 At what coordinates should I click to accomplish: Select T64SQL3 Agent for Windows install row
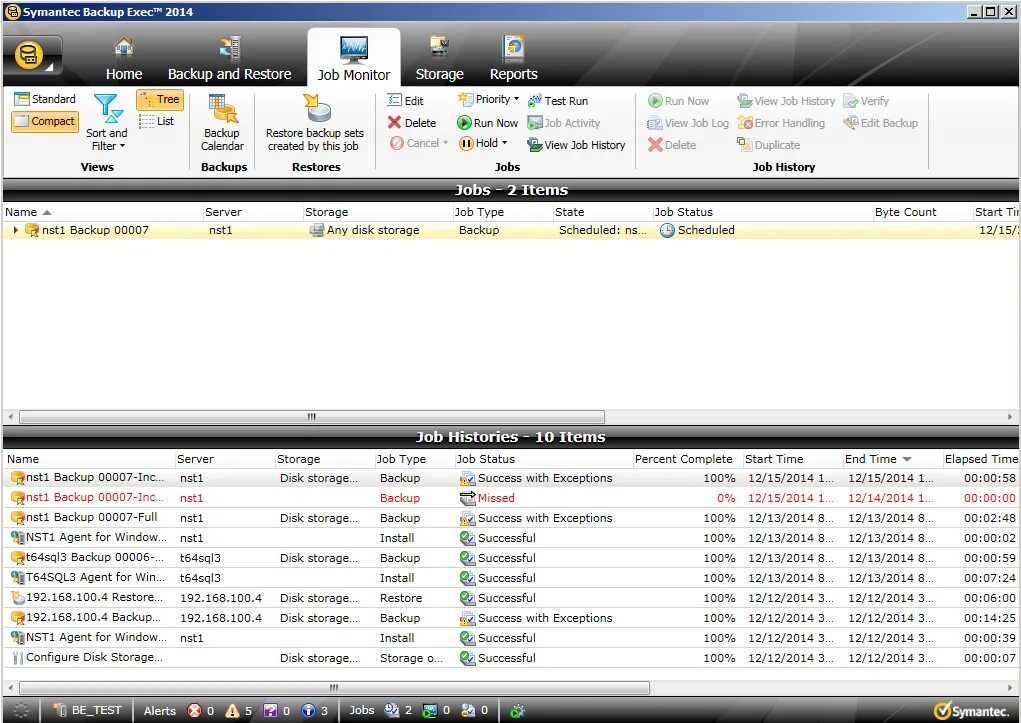(x=511, y=578)
